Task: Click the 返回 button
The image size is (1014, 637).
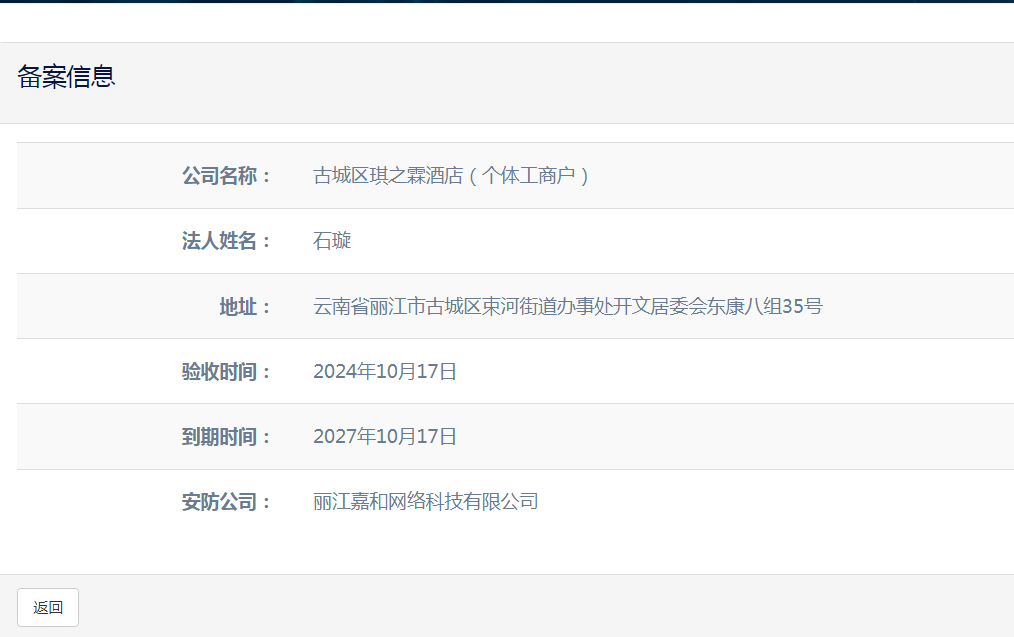Action: click(x=48, y=607)
